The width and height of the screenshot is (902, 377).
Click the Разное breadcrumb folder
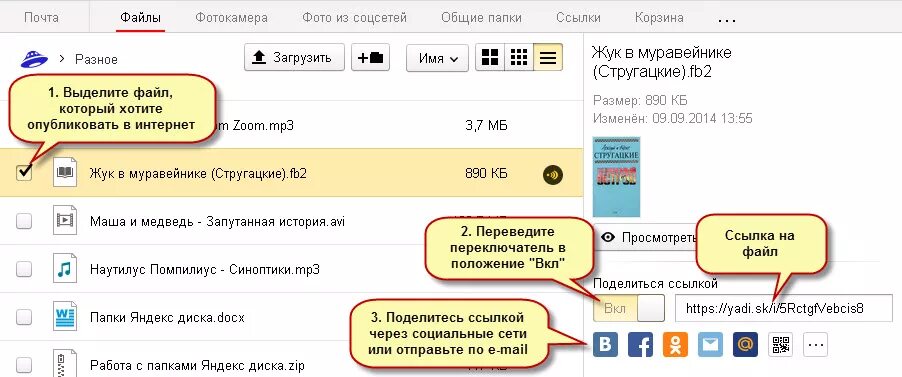pyautogui.click(x=96, y=59)
